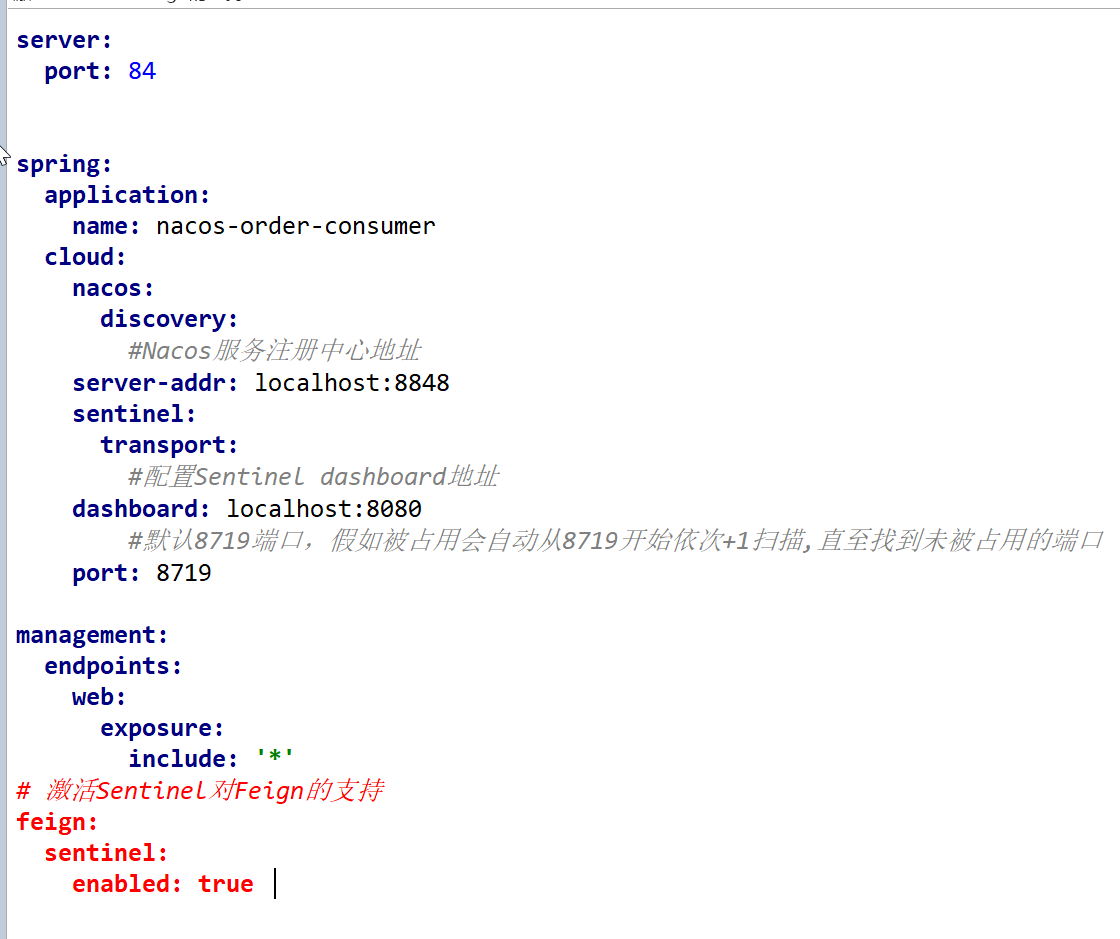Click the default 8719 port comment
1120x939 pixels.
(616, 541)
